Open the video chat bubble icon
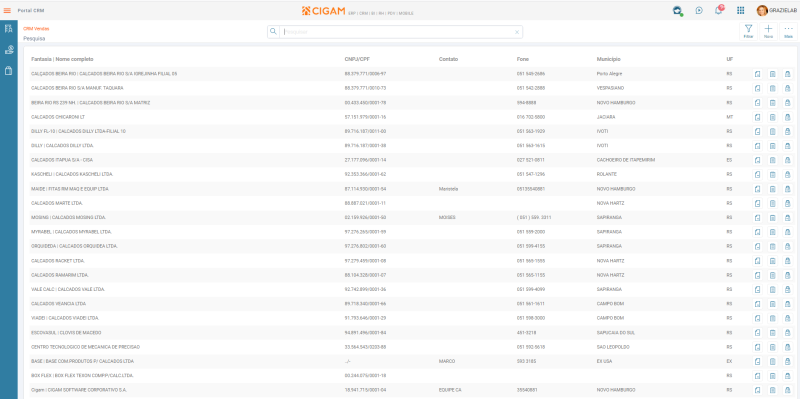The width and height of the screenshot is (800, 399). [698, 10]
